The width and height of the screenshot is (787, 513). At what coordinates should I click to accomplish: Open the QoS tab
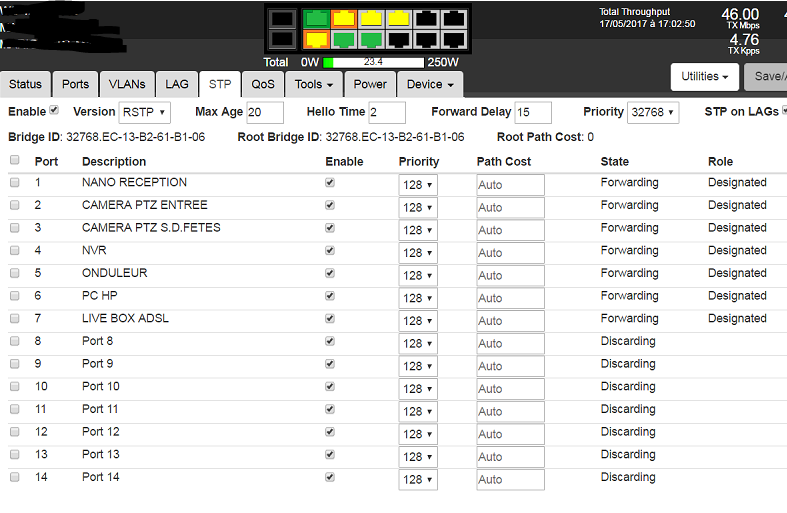262,85
